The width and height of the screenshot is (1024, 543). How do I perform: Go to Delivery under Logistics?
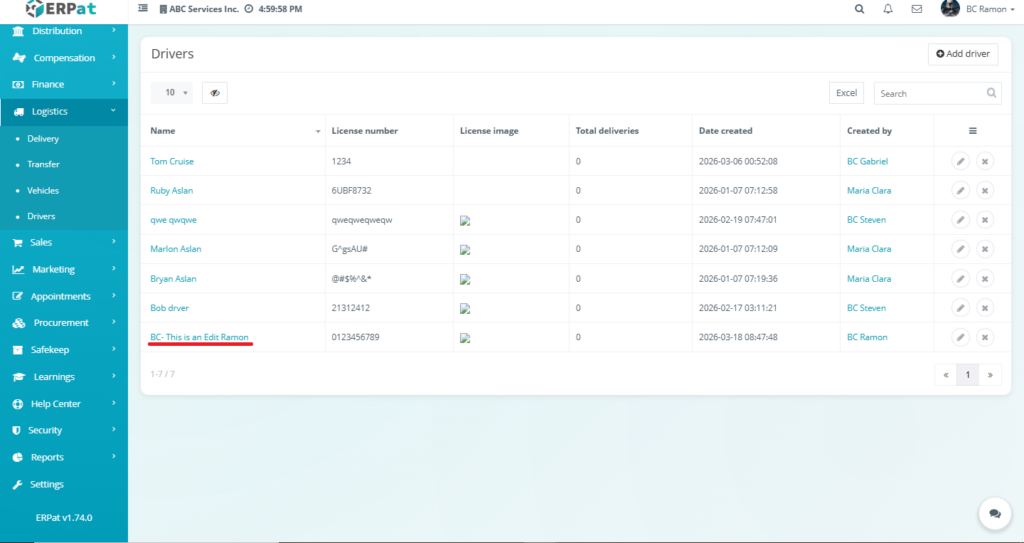coord(43,139)
